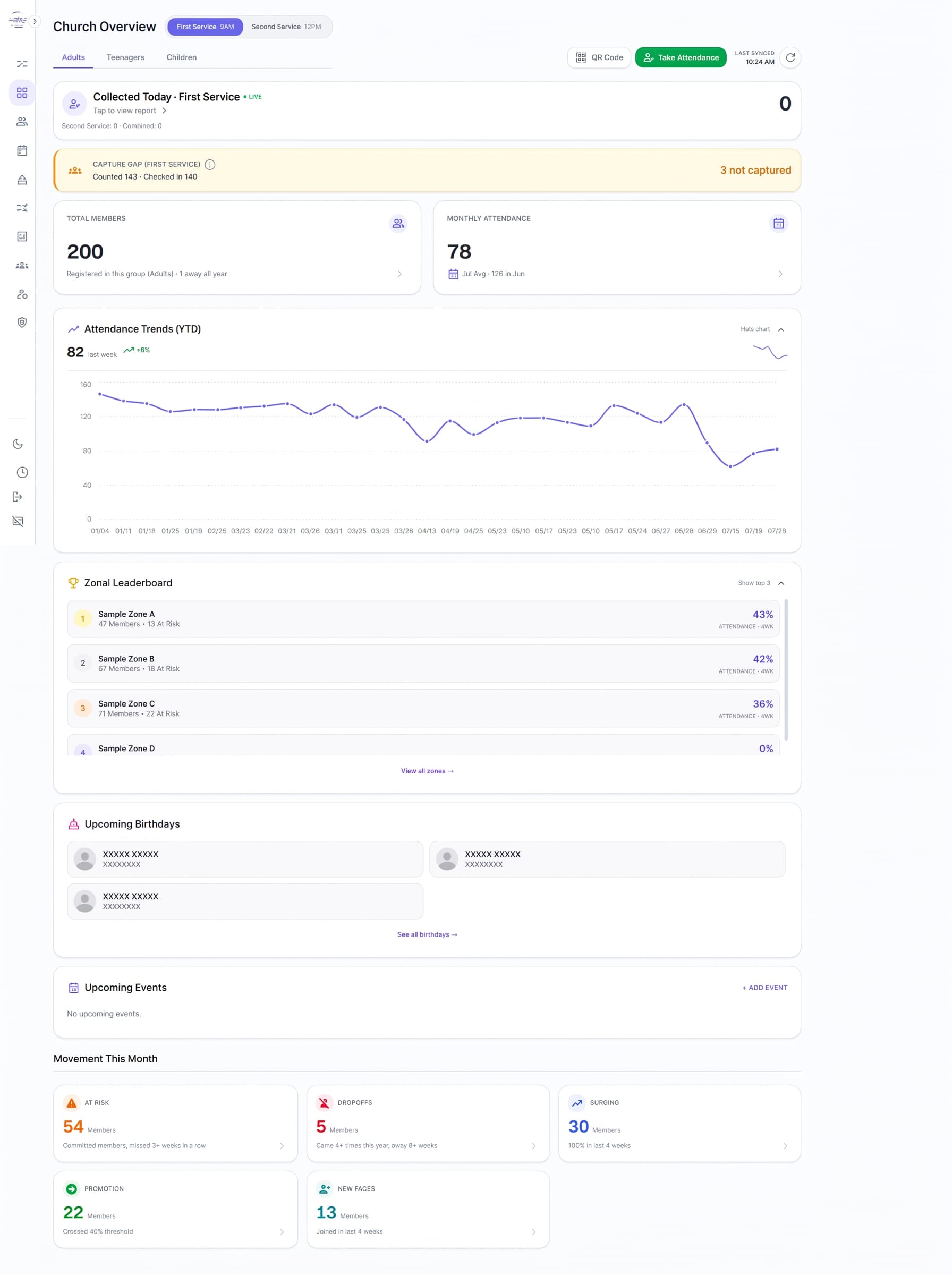Image resolution: width=952 pixels, height=1275 pixels.
Task: Select First Service 9AM toggle
Action: [205, 27]
